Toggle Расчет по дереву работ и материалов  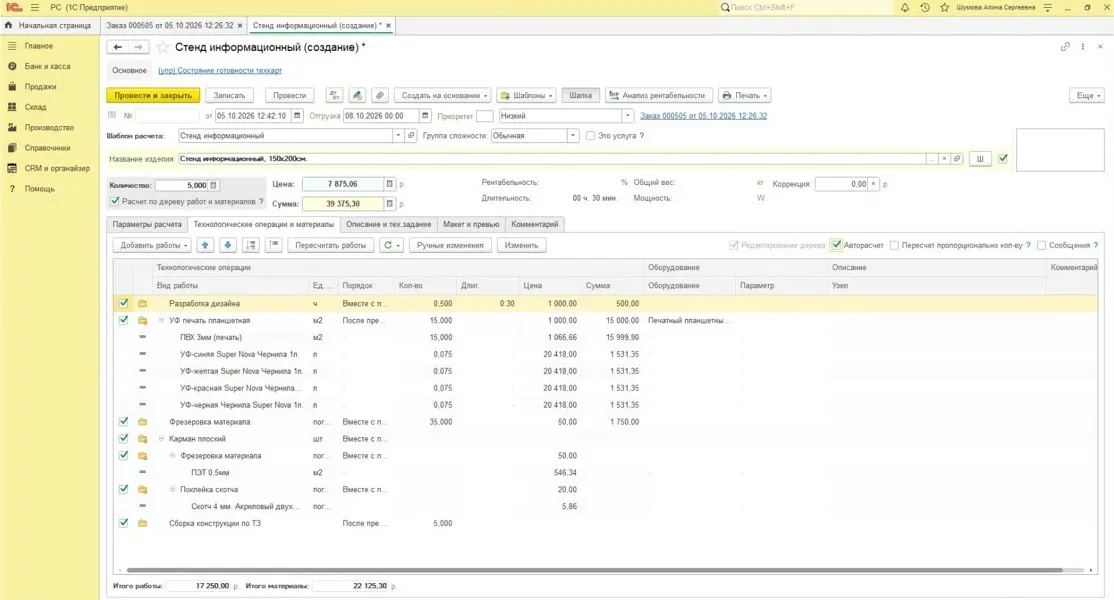pyautogui.click(x=115, y=202)
